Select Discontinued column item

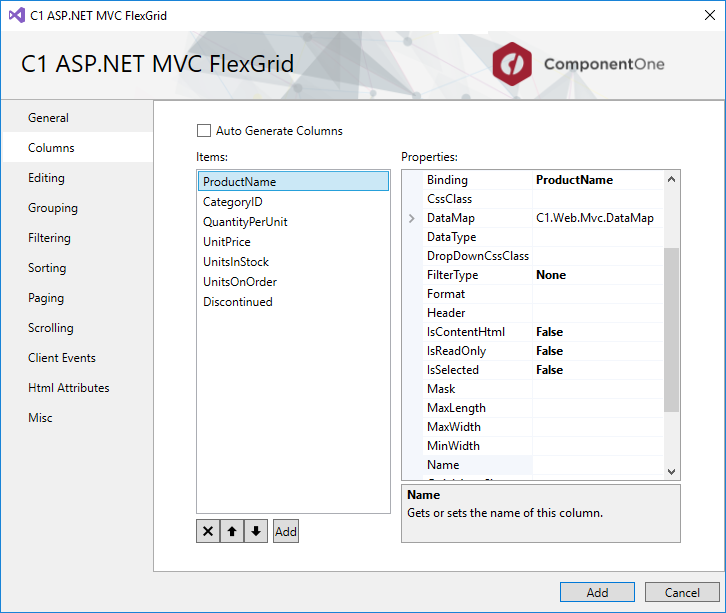click(238, 302)
